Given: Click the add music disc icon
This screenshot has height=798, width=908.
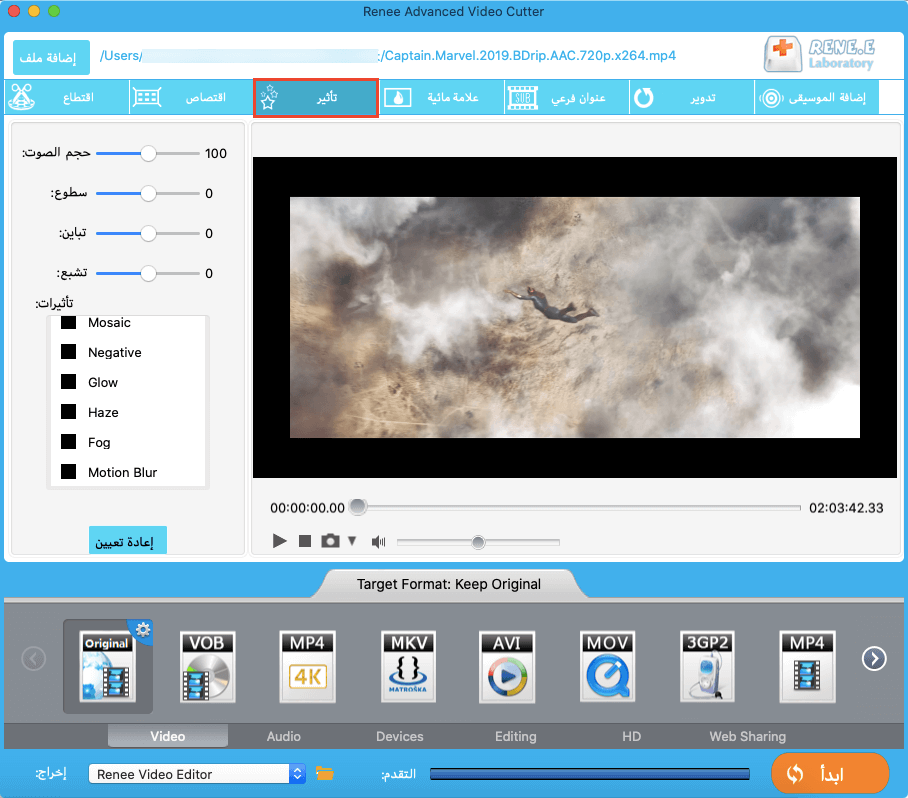Looking at the screenshot, I should (x=771, y=98).
